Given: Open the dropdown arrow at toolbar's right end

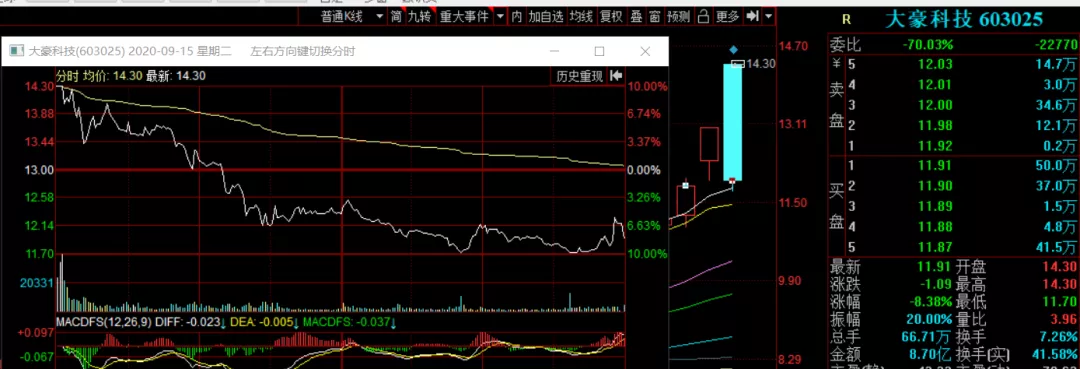Looking at the screenshot, I should coord(769,16).
